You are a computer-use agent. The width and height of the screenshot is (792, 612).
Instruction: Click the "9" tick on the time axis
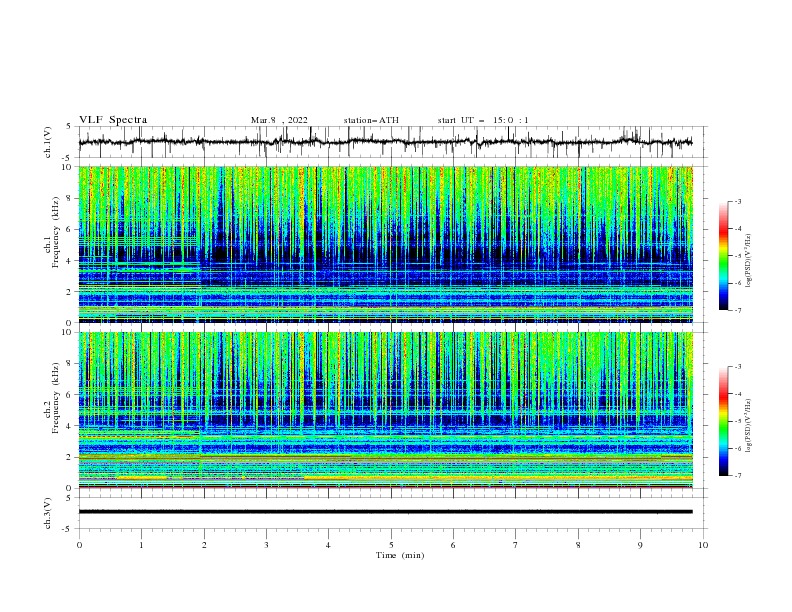point(640,545)
